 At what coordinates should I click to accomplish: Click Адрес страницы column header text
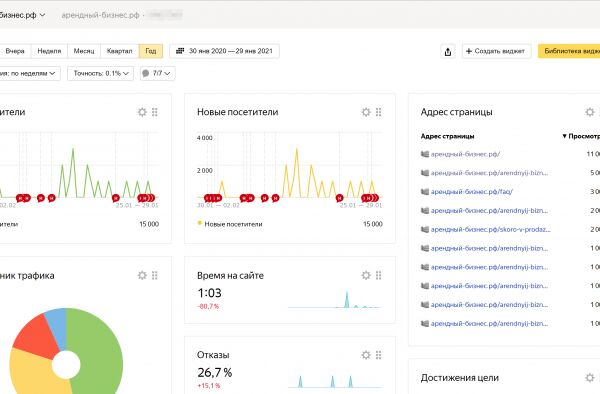click(447, 136)
